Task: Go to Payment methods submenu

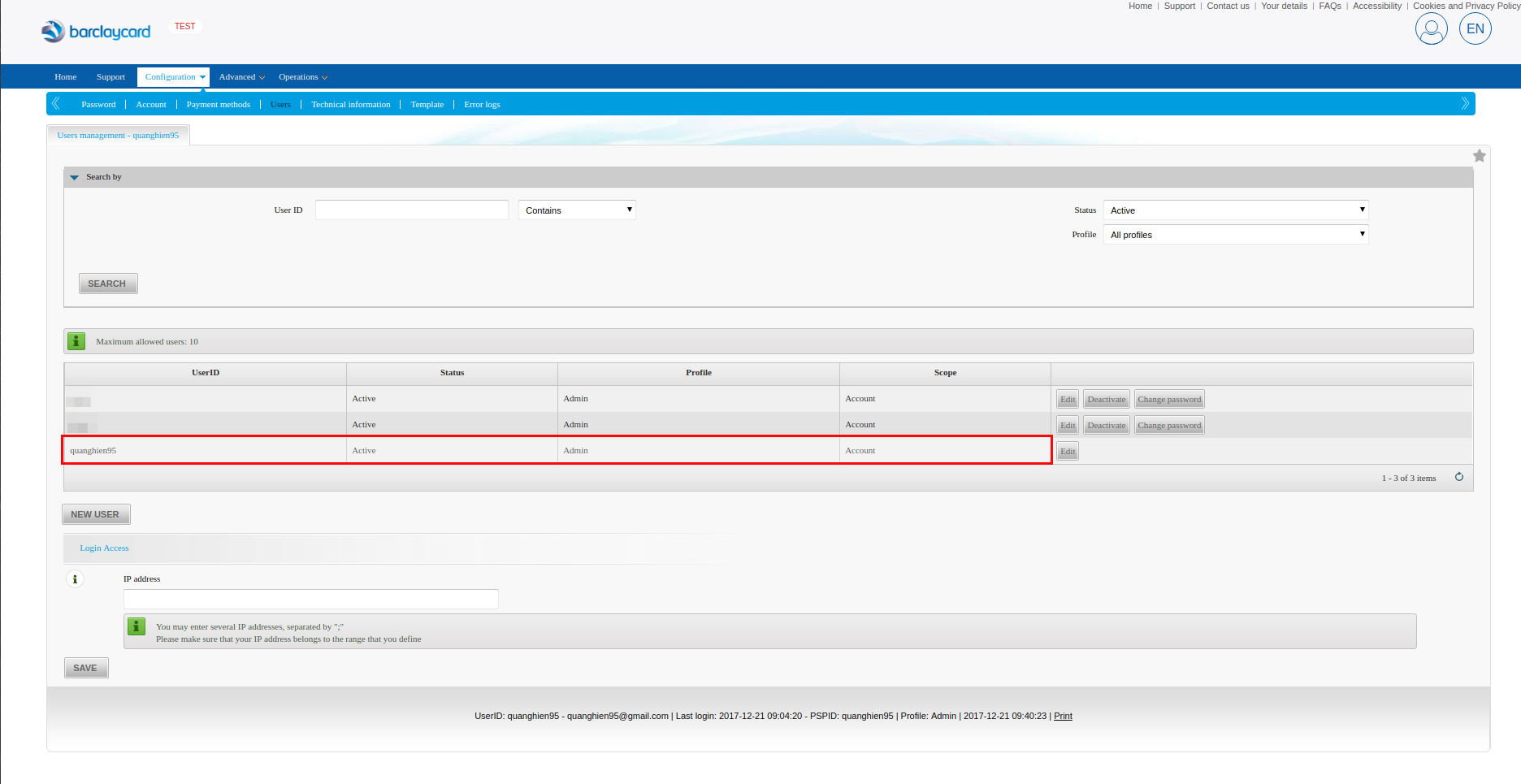Action: tap(218, 105)
